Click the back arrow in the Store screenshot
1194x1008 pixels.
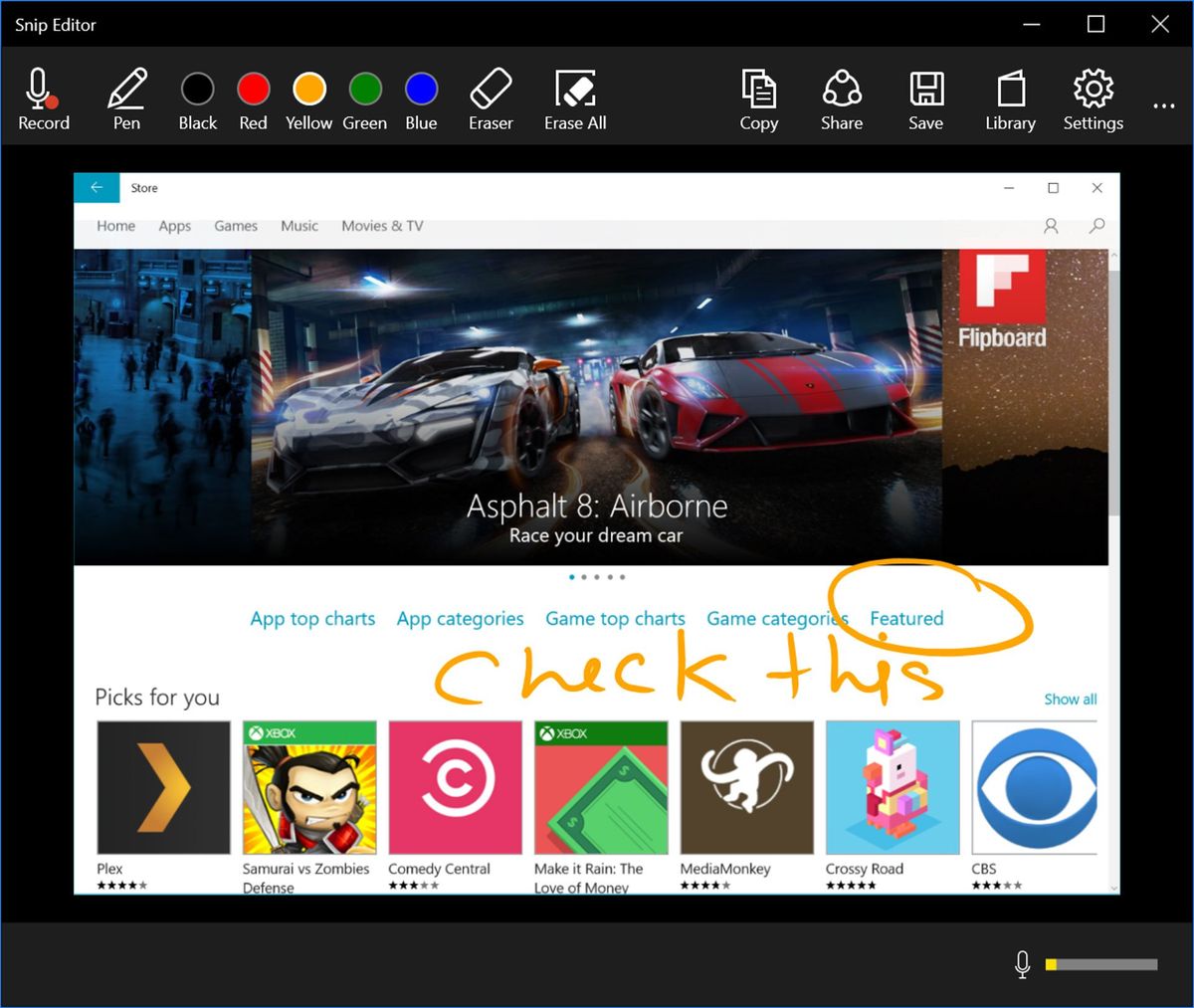96,187
